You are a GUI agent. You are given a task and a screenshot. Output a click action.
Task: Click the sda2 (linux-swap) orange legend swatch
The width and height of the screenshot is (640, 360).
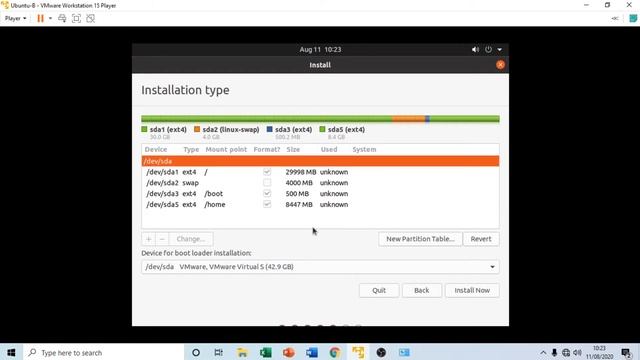[x=197, y=129]
